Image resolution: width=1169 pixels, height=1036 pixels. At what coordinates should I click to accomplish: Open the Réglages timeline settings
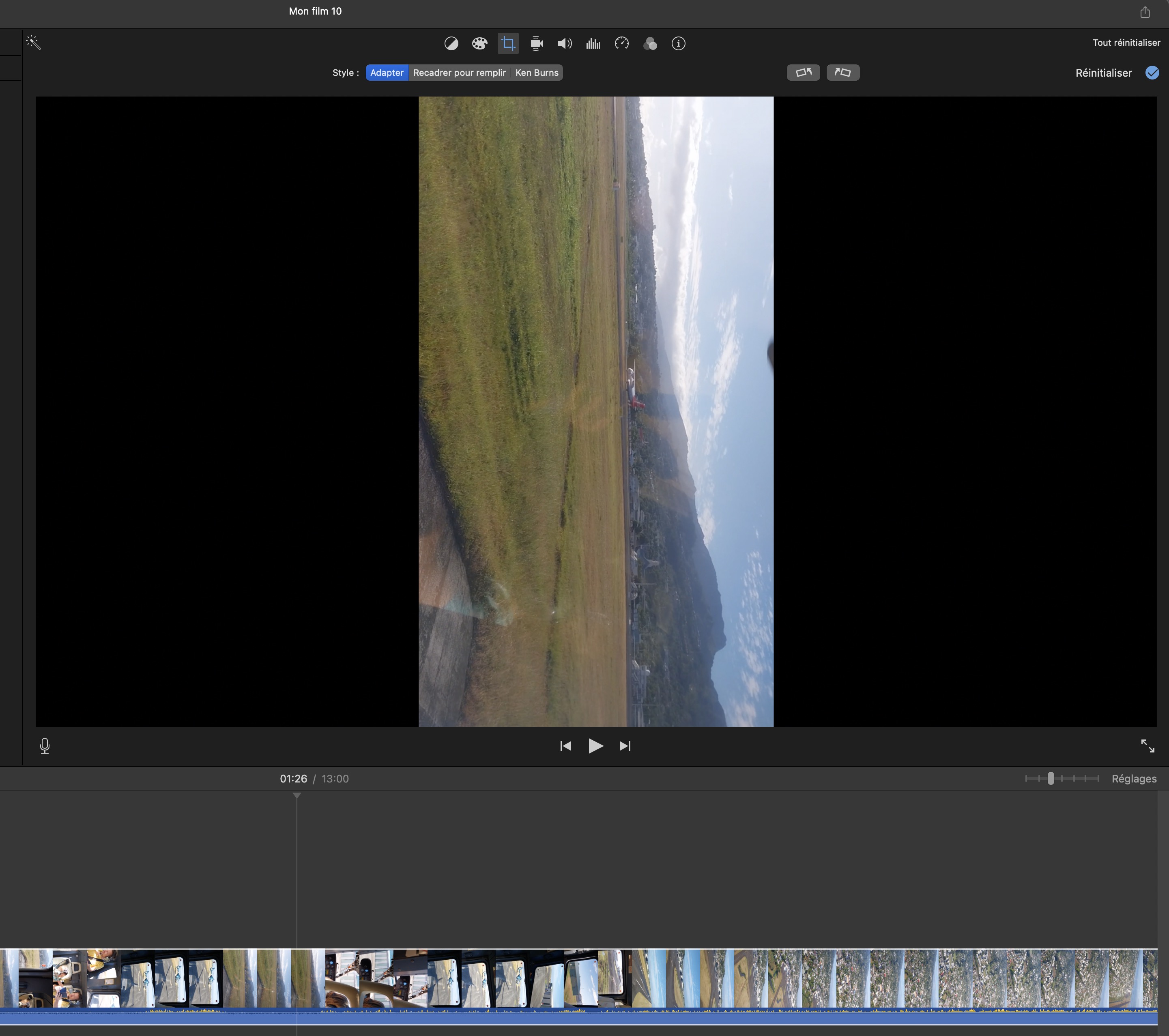1134,778
